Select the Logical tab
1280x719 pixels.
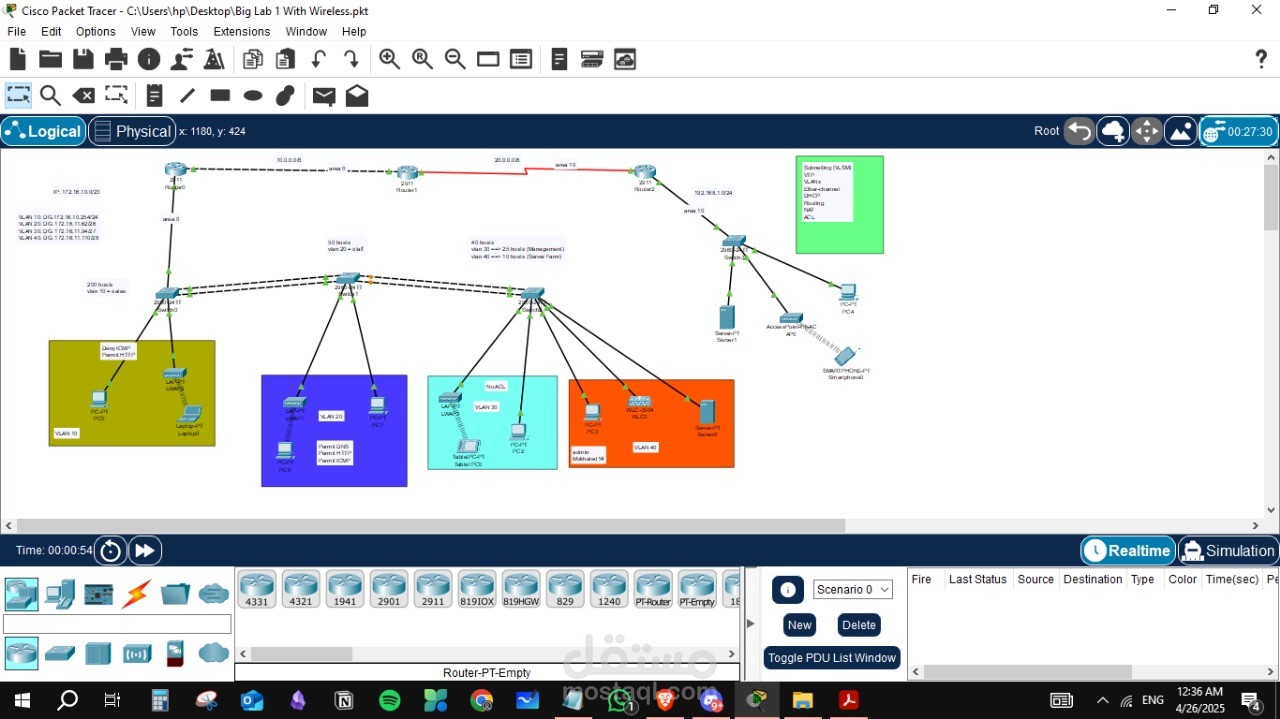(43, 131)
